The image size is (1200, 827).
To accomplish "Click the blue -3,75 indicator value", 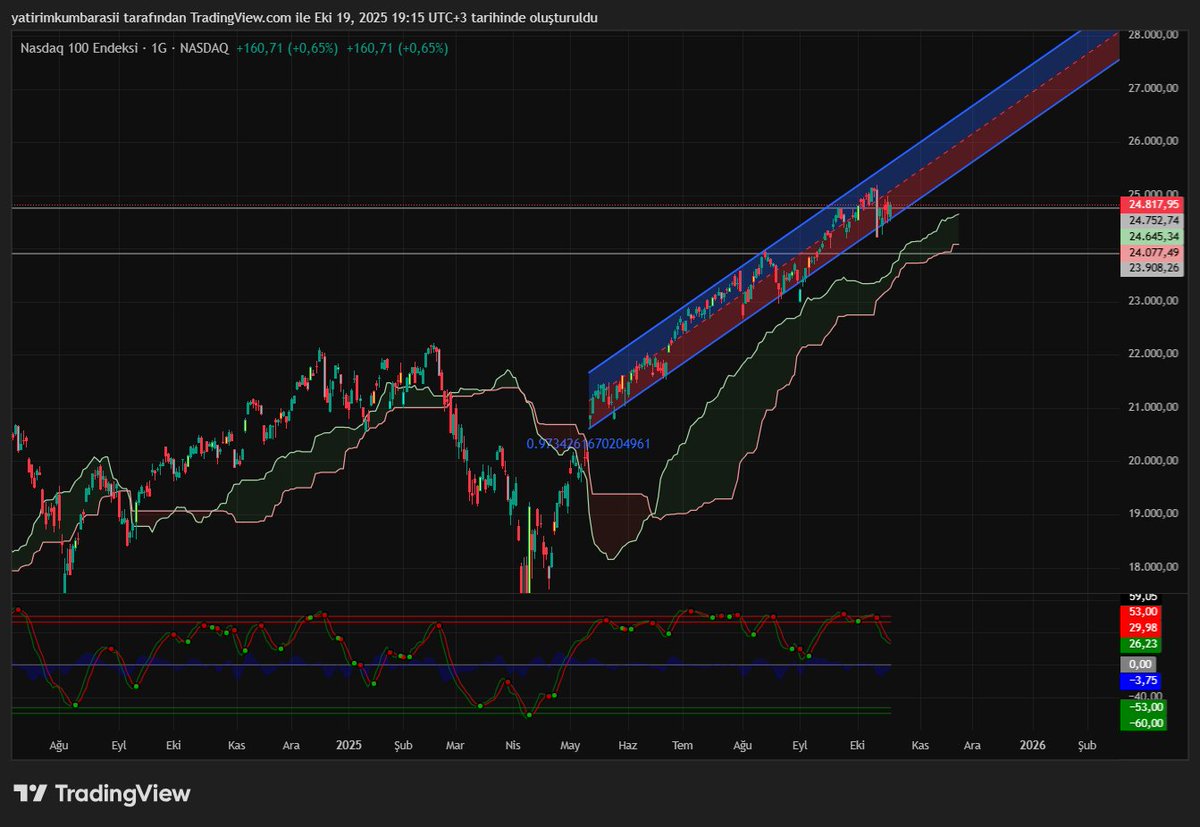I will (x=1143, y=680).
